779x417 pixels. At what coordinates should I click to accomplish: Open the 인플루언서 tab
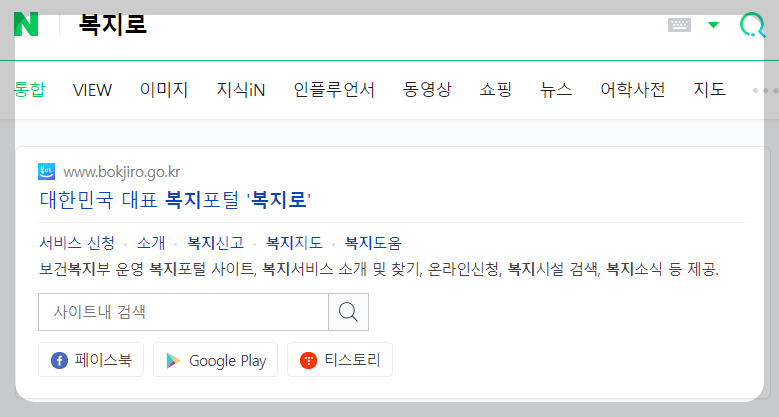[334, 90]
